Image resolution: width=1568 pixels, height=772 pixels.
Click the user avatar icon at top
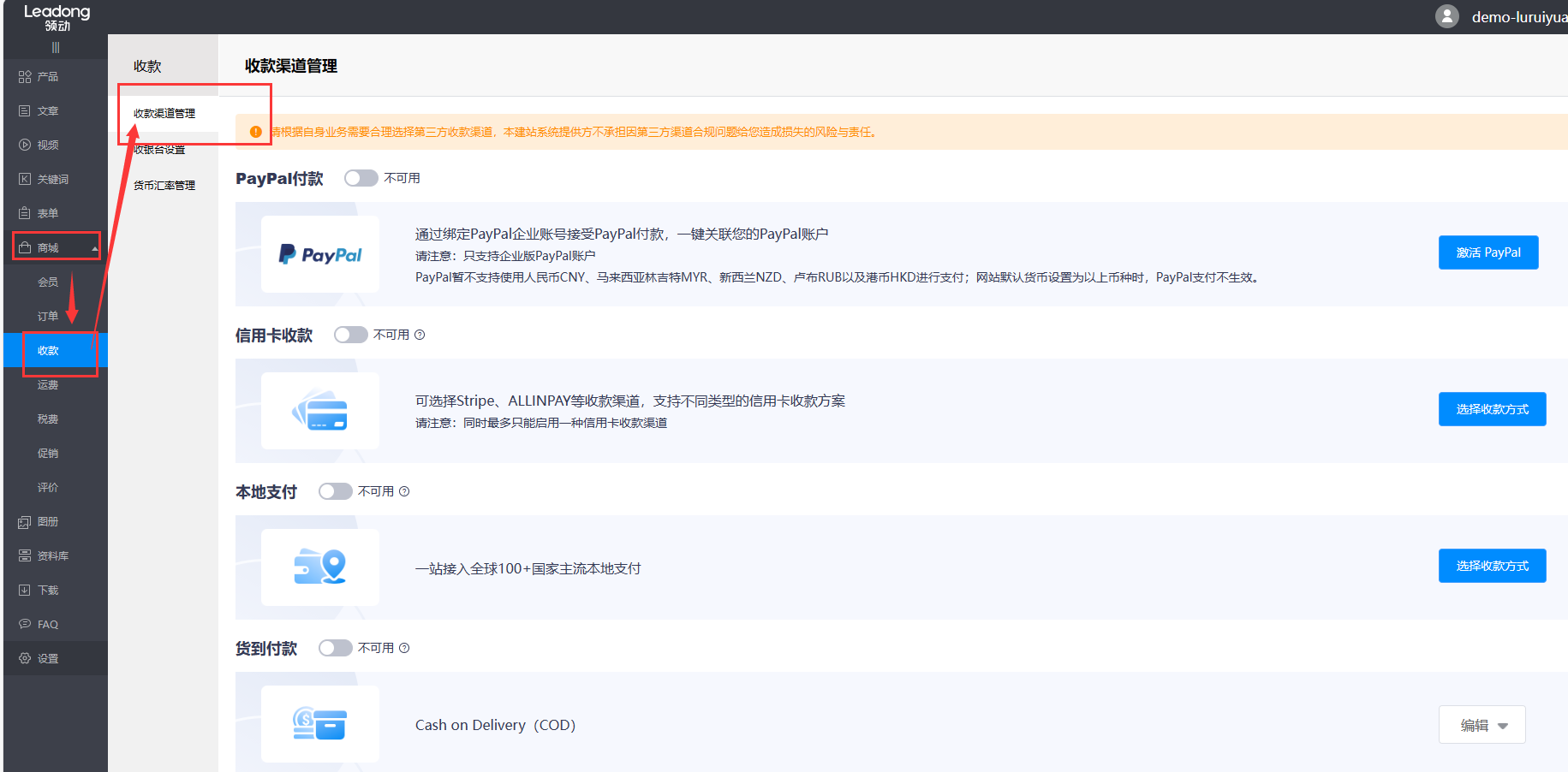[x=1446, y=16]
